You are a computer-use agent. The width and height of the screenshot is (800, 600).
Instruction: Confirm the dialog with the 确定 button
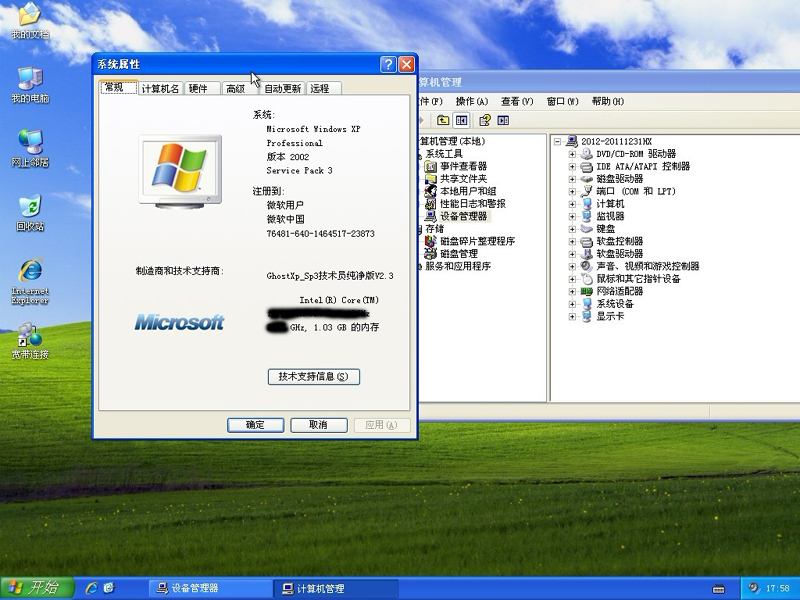255,425
